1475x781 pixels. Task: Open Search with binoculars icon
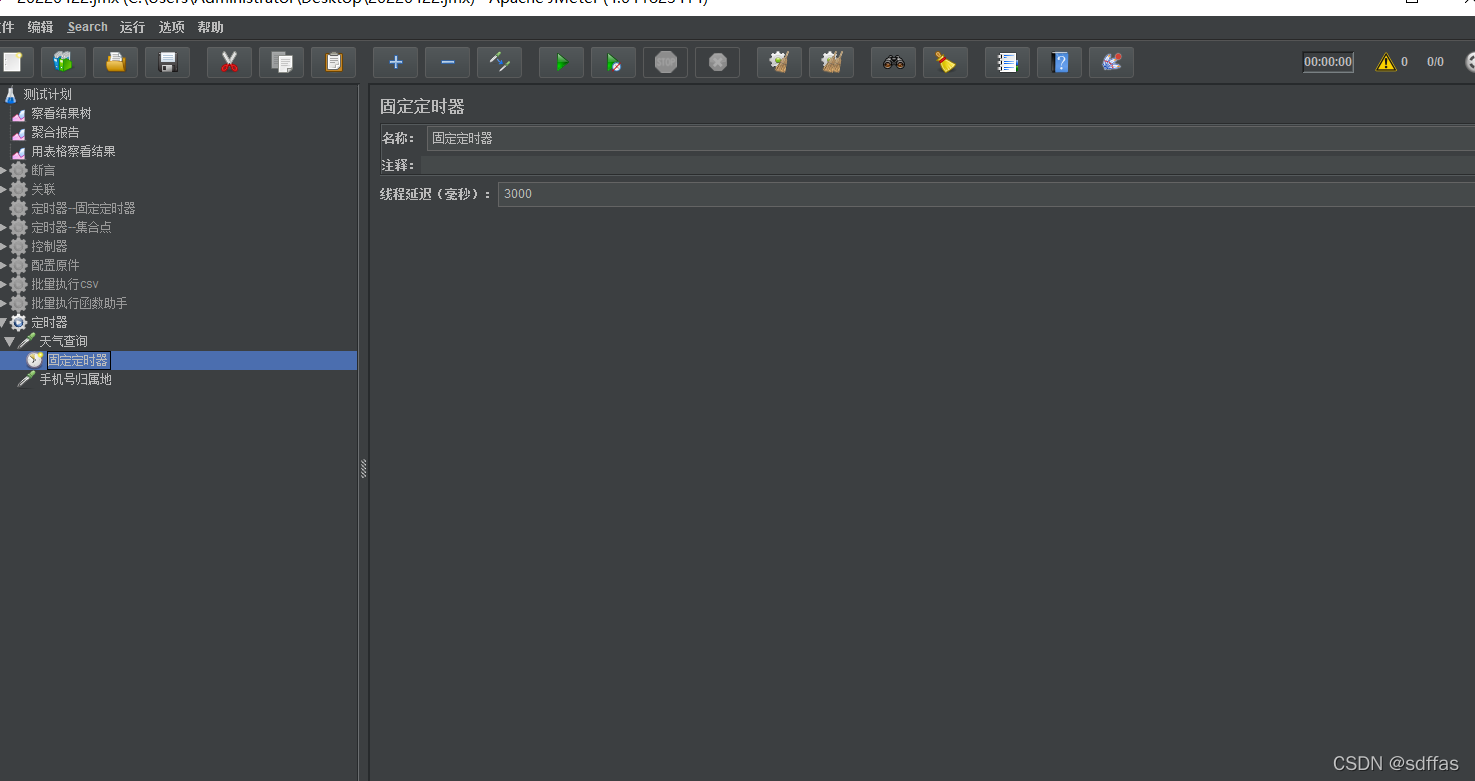893,62
